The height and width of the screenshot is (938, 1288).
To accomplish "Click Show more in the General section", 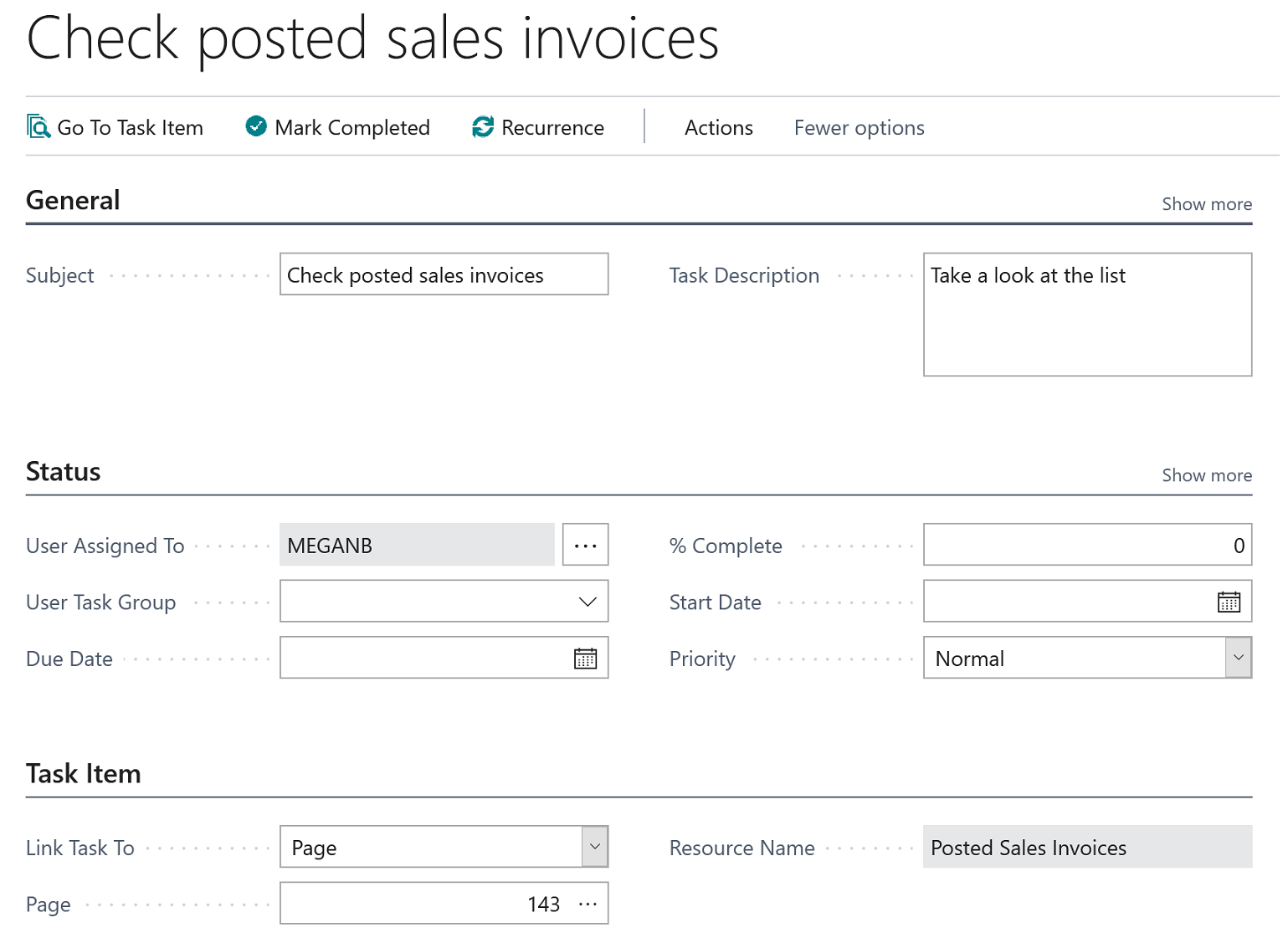I will (1206, 203).
